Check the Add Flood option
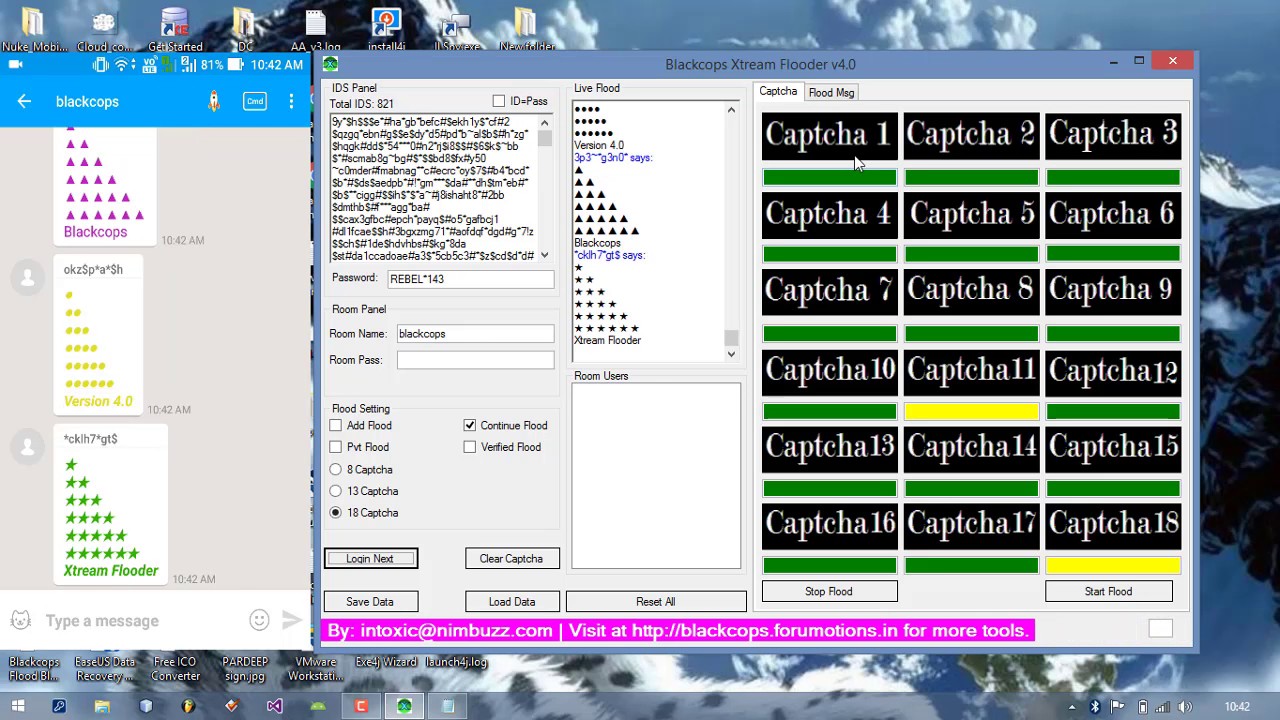The height and width of the screenshot is (720, 1280). [336, 425]
